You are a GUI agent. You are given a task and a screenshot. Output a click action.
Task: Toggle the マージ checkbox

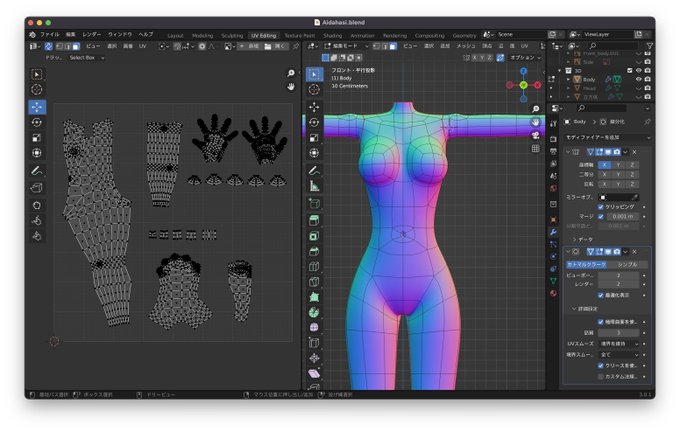pos(601,216)
